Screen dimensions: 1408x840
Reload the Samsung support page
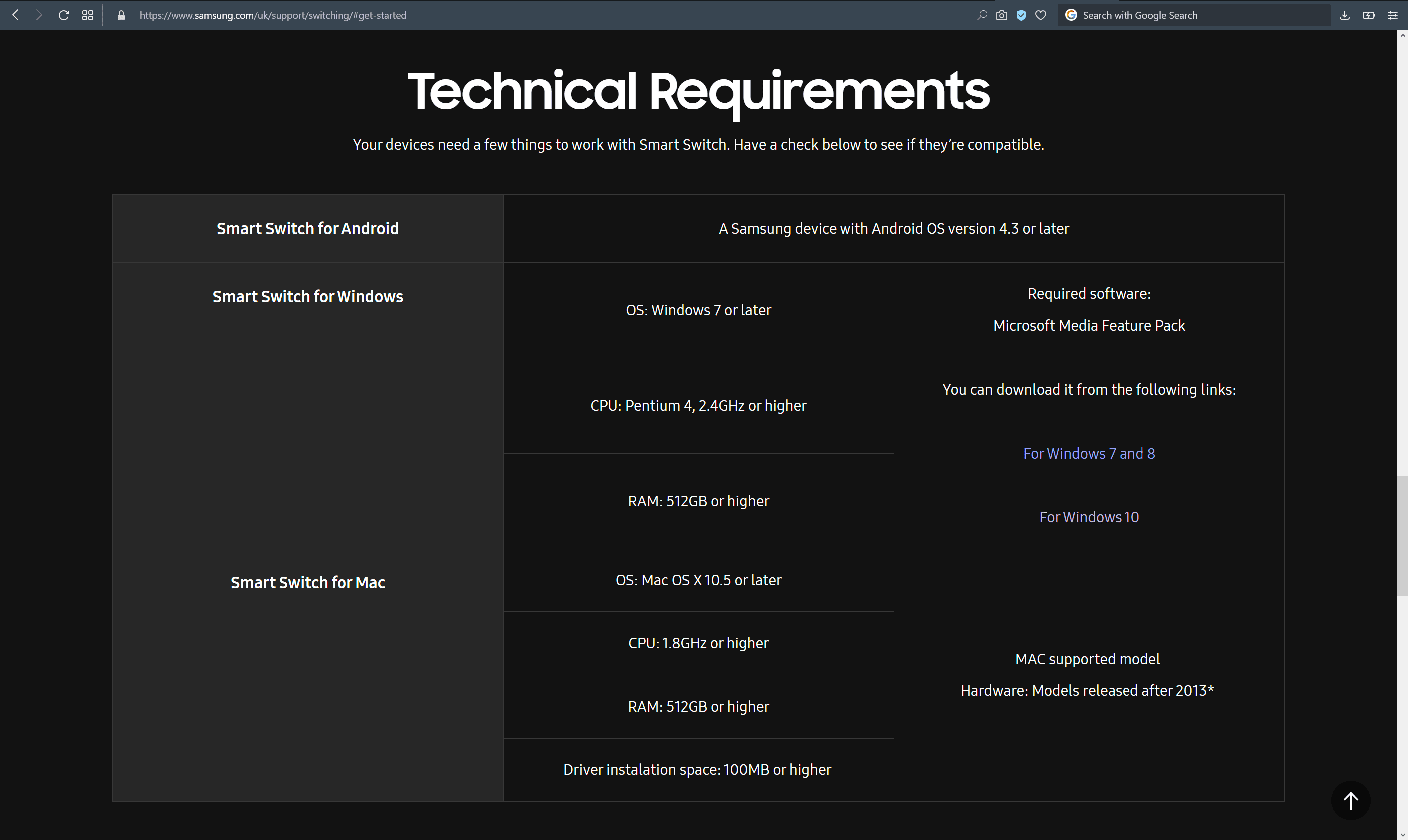click(64, 15)
